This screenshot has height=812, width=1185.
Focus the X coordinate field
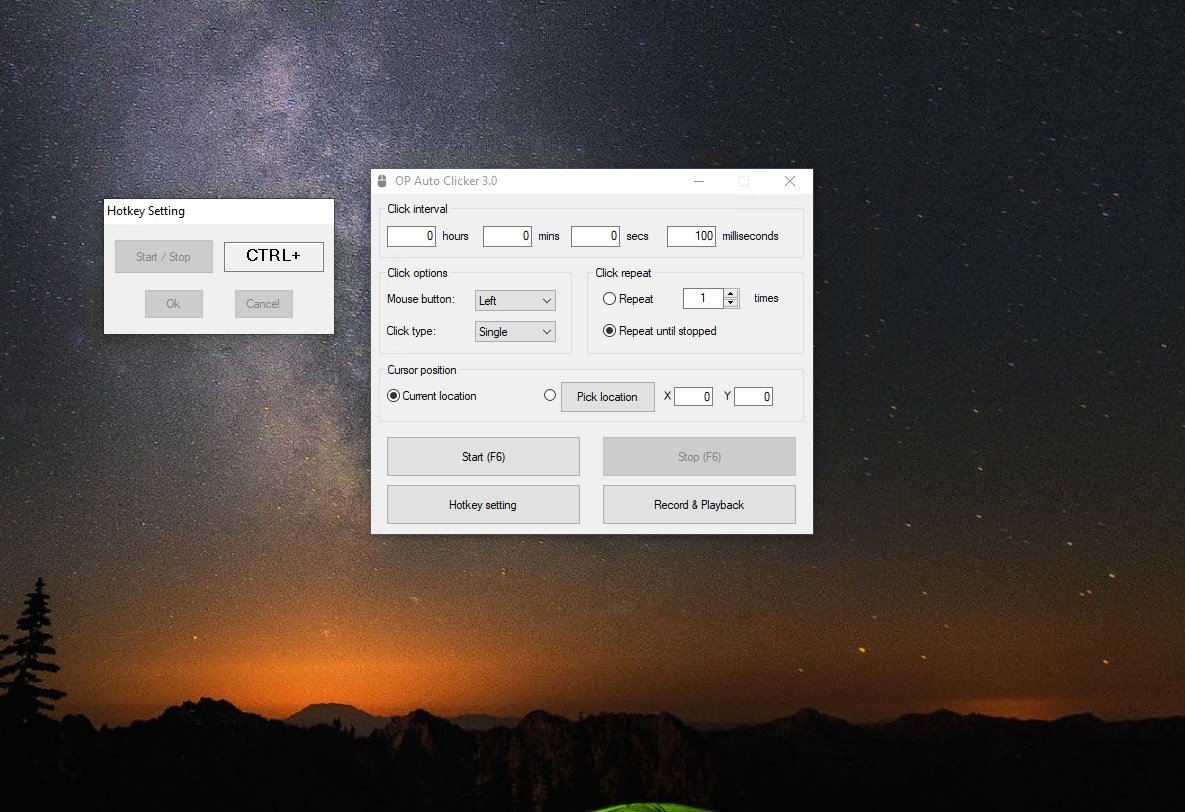pos(693,396)
